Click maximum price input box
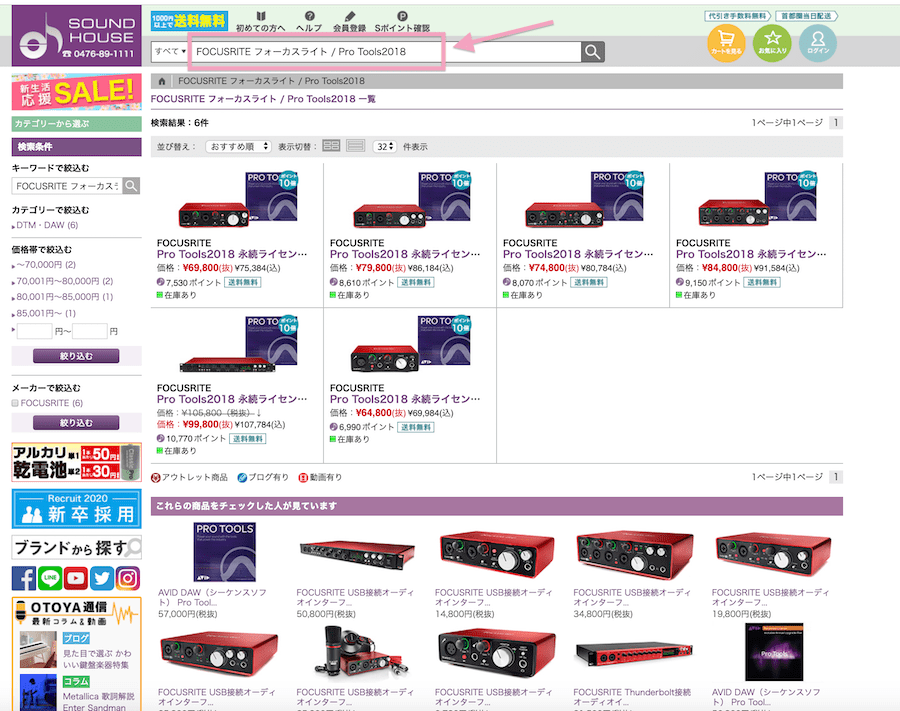 [x=90, y=331]
